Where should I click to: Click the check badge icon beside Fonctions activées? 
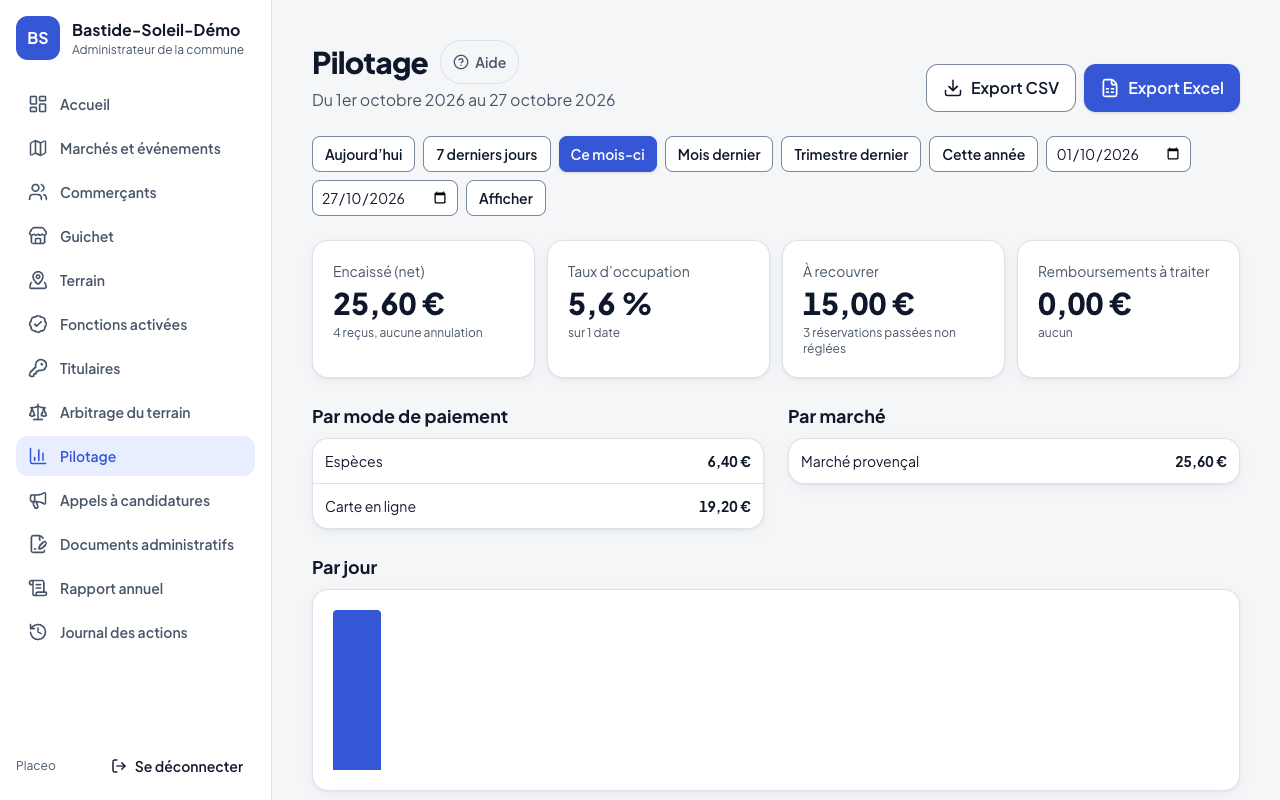[x=38, y=324]
